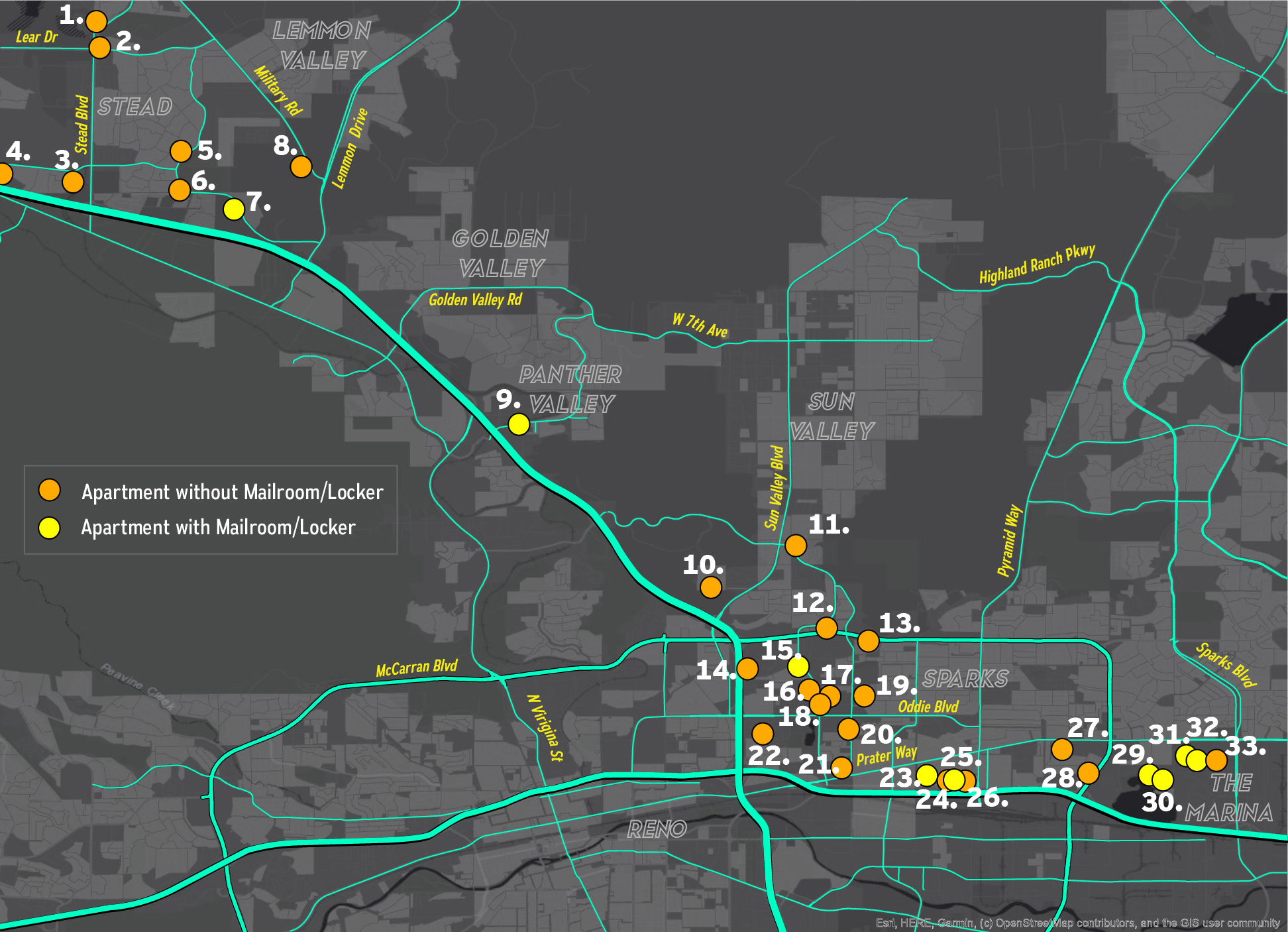Screen dimensions: 1288x932
Task: Select the yellow marker numbered 23
Action: click(926, 775)
